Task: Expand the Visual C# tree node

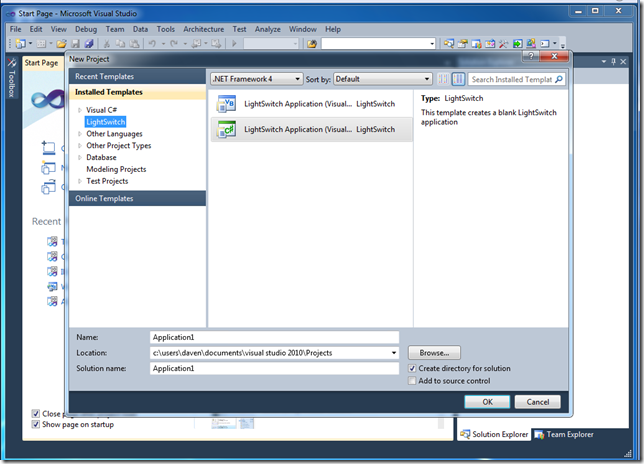Action: pos(80,110)
